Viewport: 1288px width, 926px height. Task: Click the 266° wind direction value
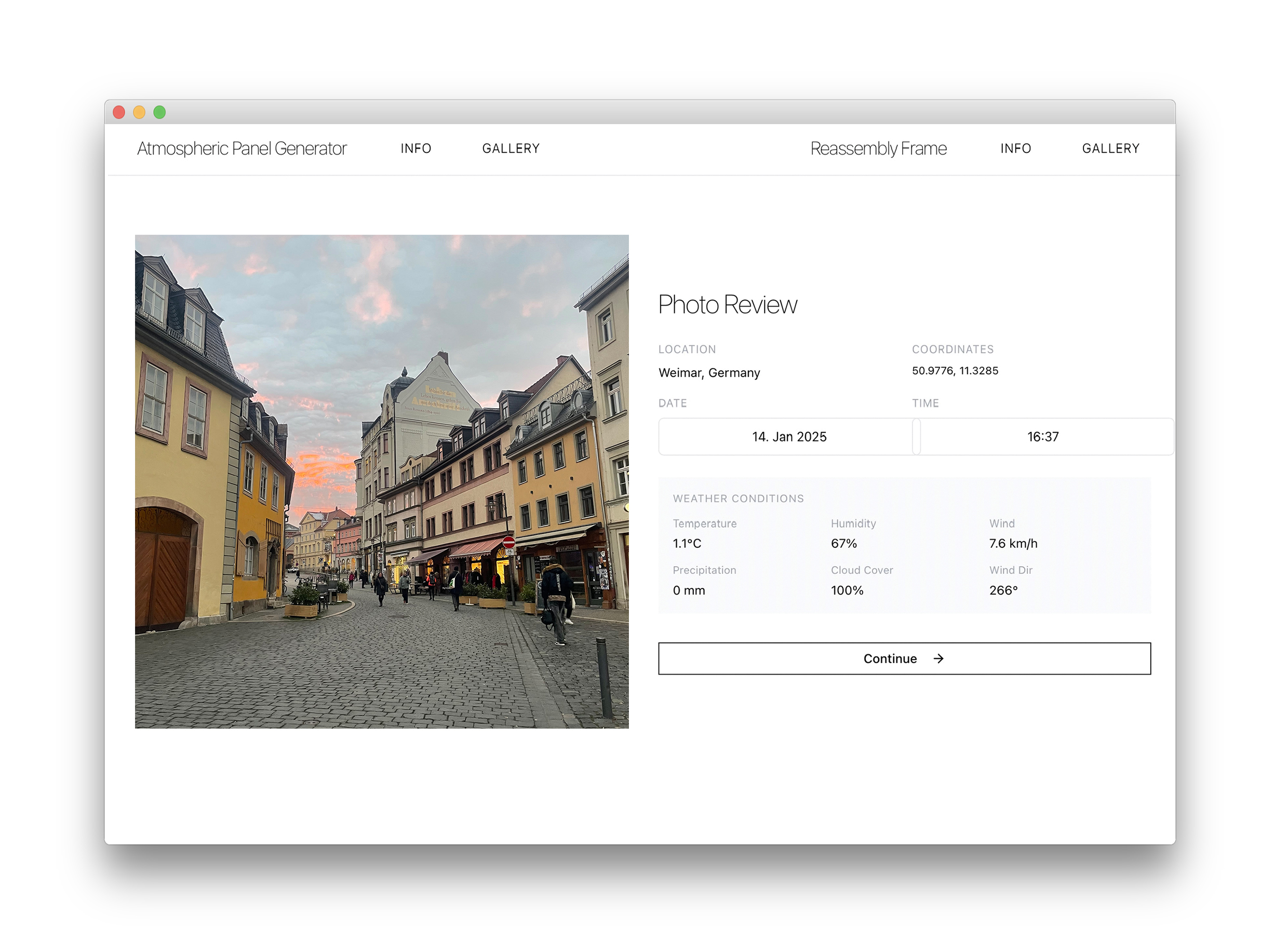pos(1003,591)
